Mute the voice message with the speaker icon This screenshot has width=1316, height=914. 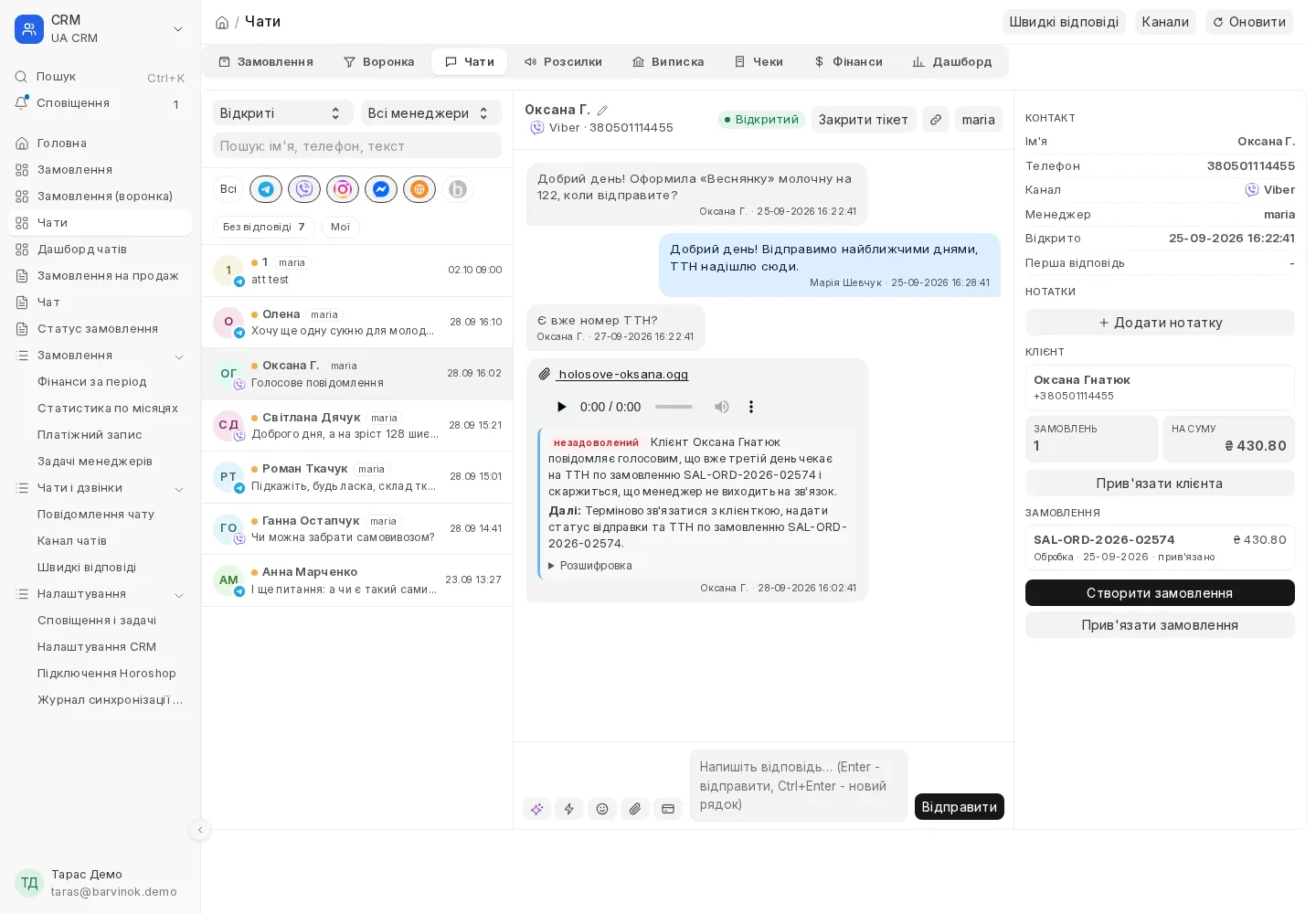click(x=722, y=407)
